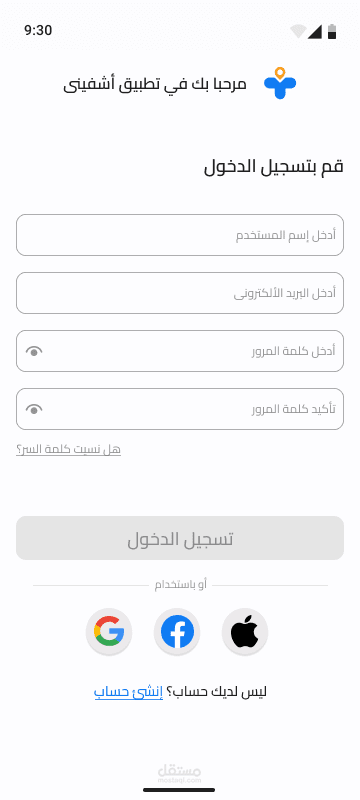Focus the أدخل إسم المستخدم username field
The width and height of the screenshot is (360, 800).
180,235
